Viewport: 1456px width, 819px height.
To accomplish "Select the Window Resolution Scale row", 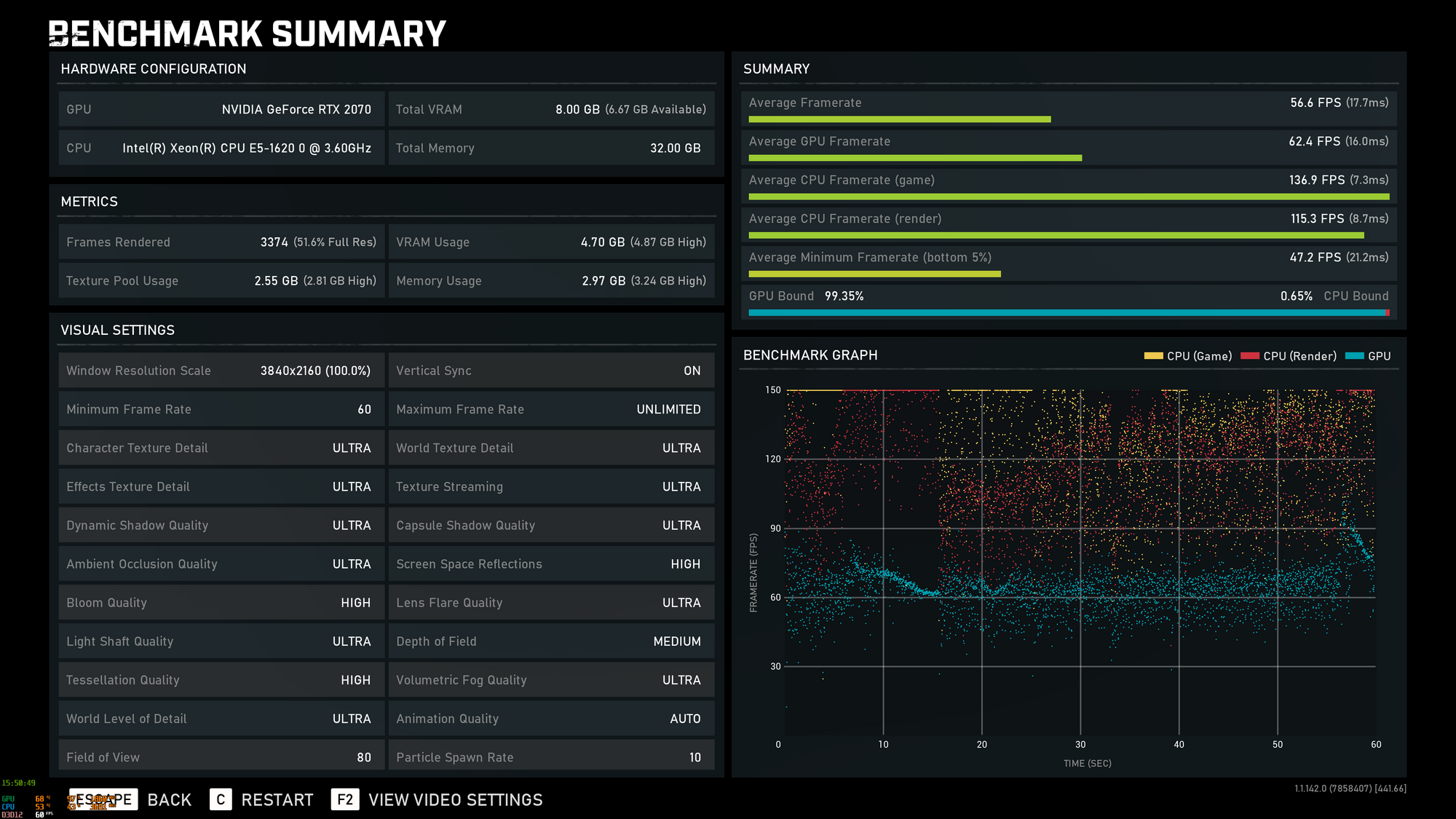I will (221, 371).
